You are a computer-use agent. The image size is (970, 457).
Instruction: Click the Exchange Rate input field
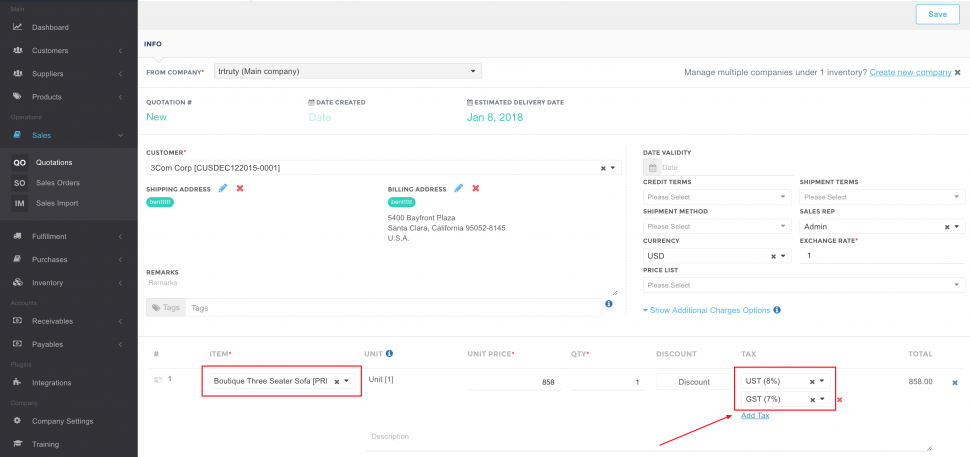coord(882,256)
